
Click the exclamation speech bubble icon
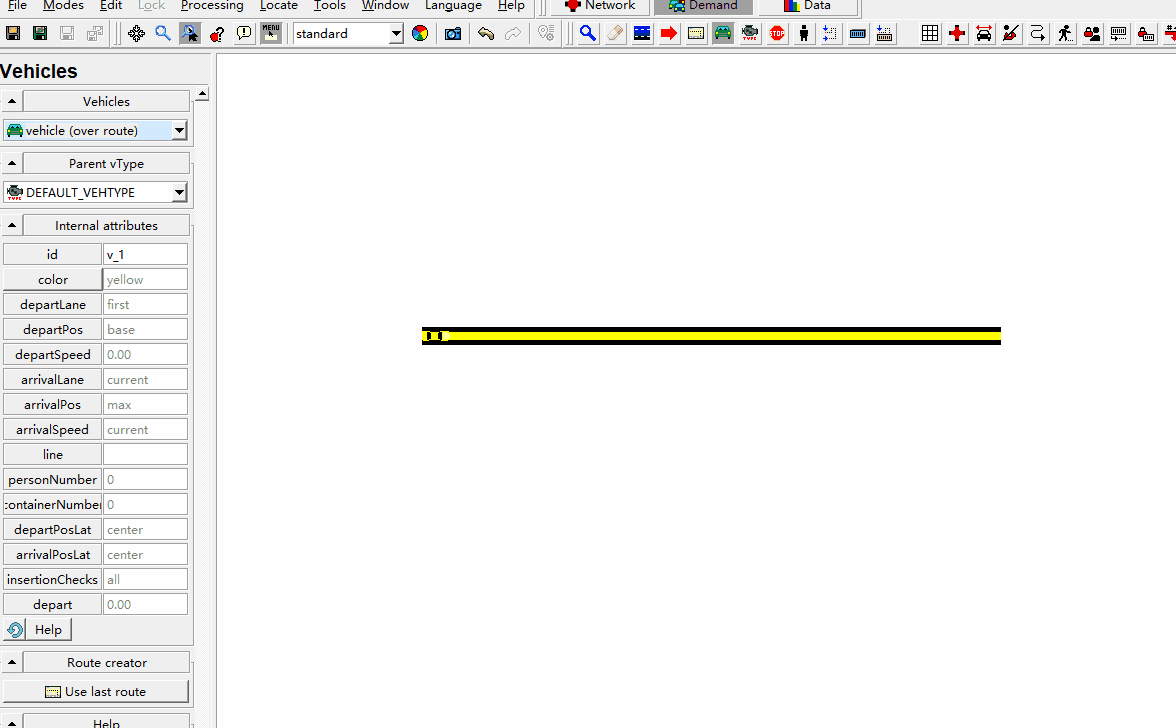pyautogui.click(x=244, y=34)
